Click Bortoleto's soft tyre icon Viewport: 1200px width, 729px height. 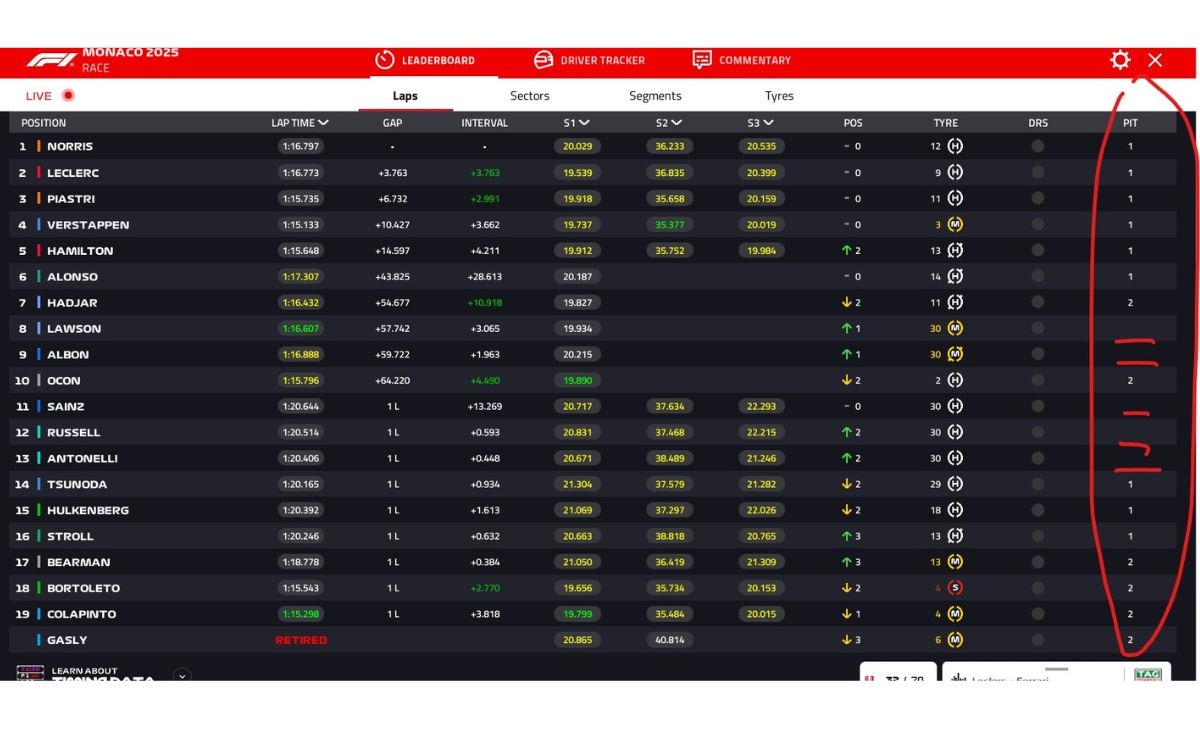tap(955, 588)
